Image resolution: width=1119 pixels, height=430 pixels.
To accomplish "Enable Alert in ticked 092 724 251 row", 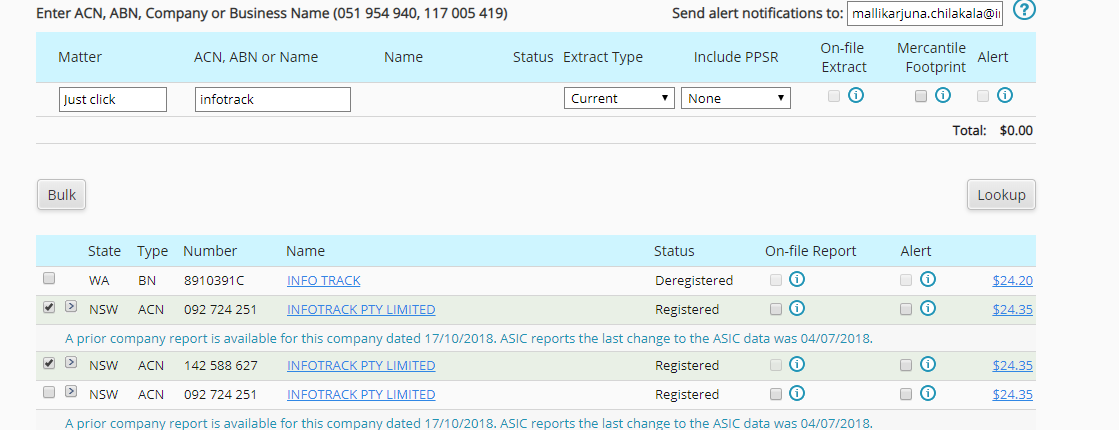I will coord(906,309).
